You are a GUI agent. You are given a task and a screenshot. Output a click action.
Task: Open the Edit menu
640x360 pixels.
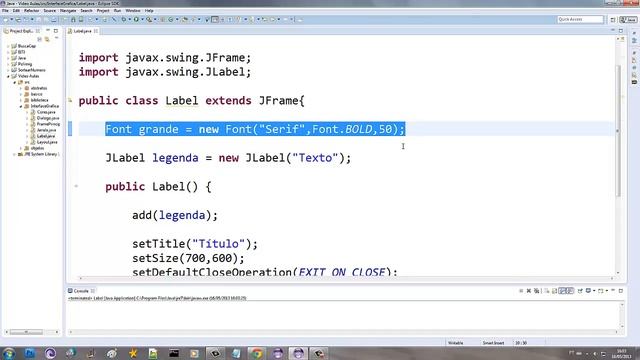point(16,11)
